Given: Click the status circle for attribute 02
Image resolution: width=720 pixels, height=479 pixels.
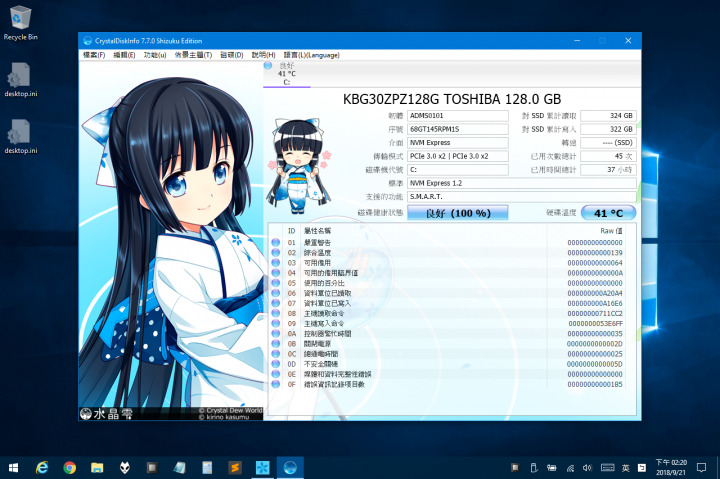Looking at the screenshot, I should click(x=276, y=253).
